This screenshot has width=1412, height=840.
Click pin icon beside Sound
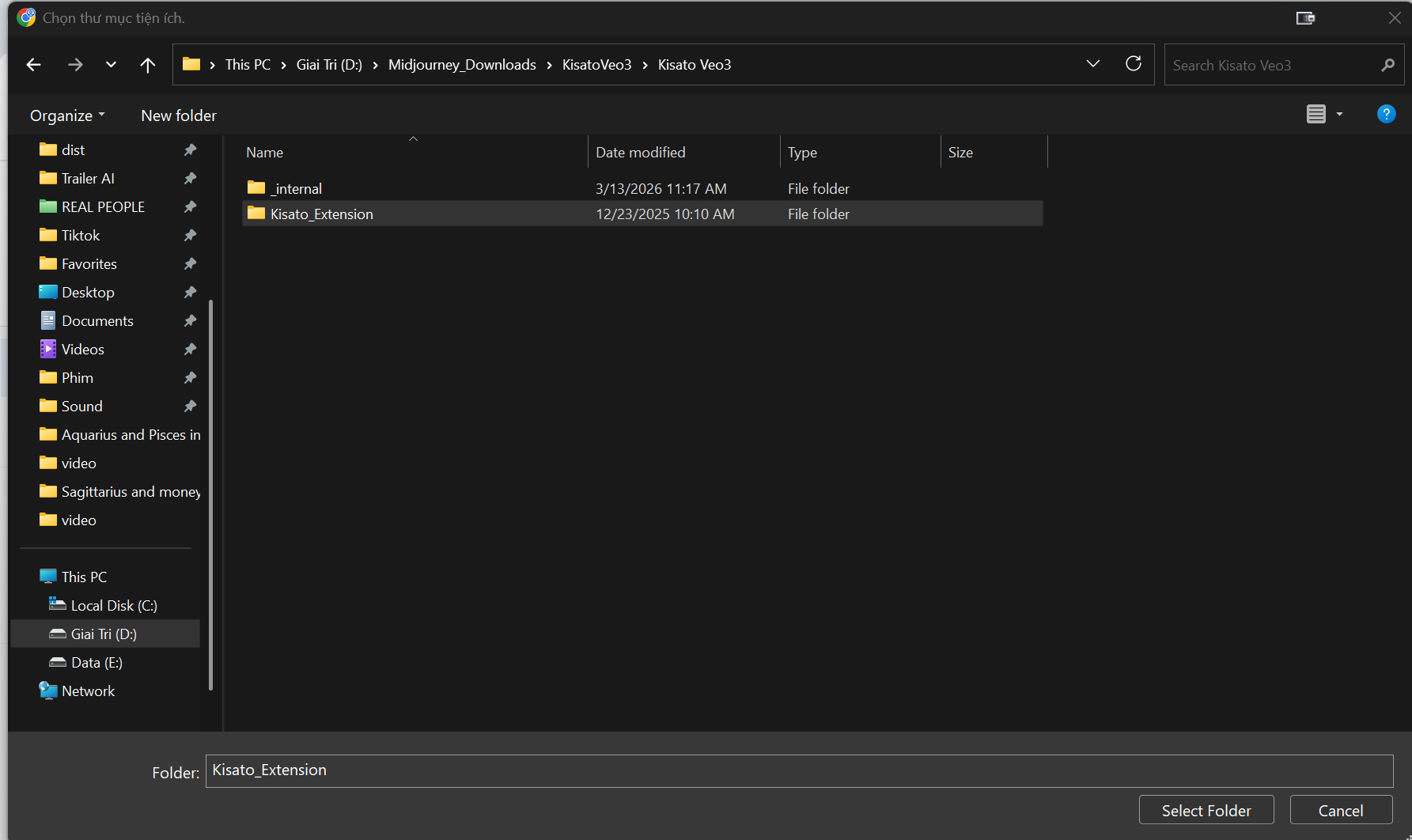(x=190, y=406)
